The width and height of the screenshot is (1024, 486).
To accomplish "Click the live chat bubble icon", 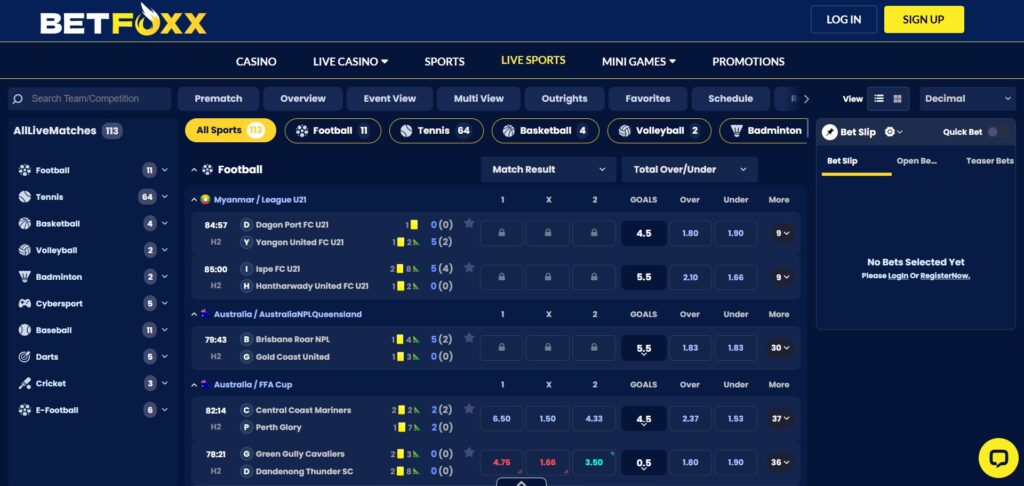I will 996,458.
